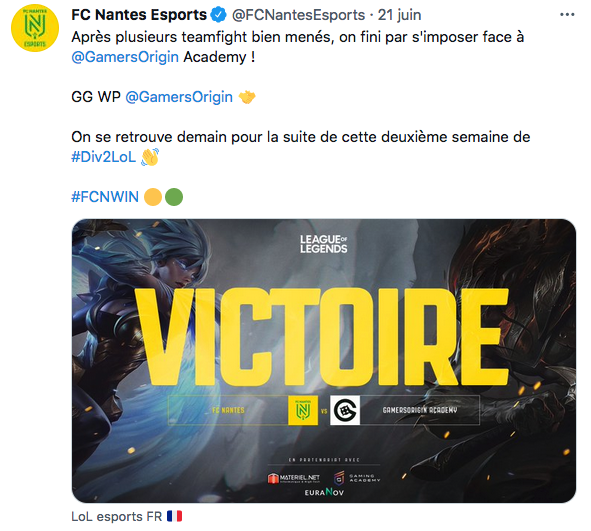The image size is (591, 531).
Task: Open the 21 juin tweet timestamp
Action: [400, 15]
